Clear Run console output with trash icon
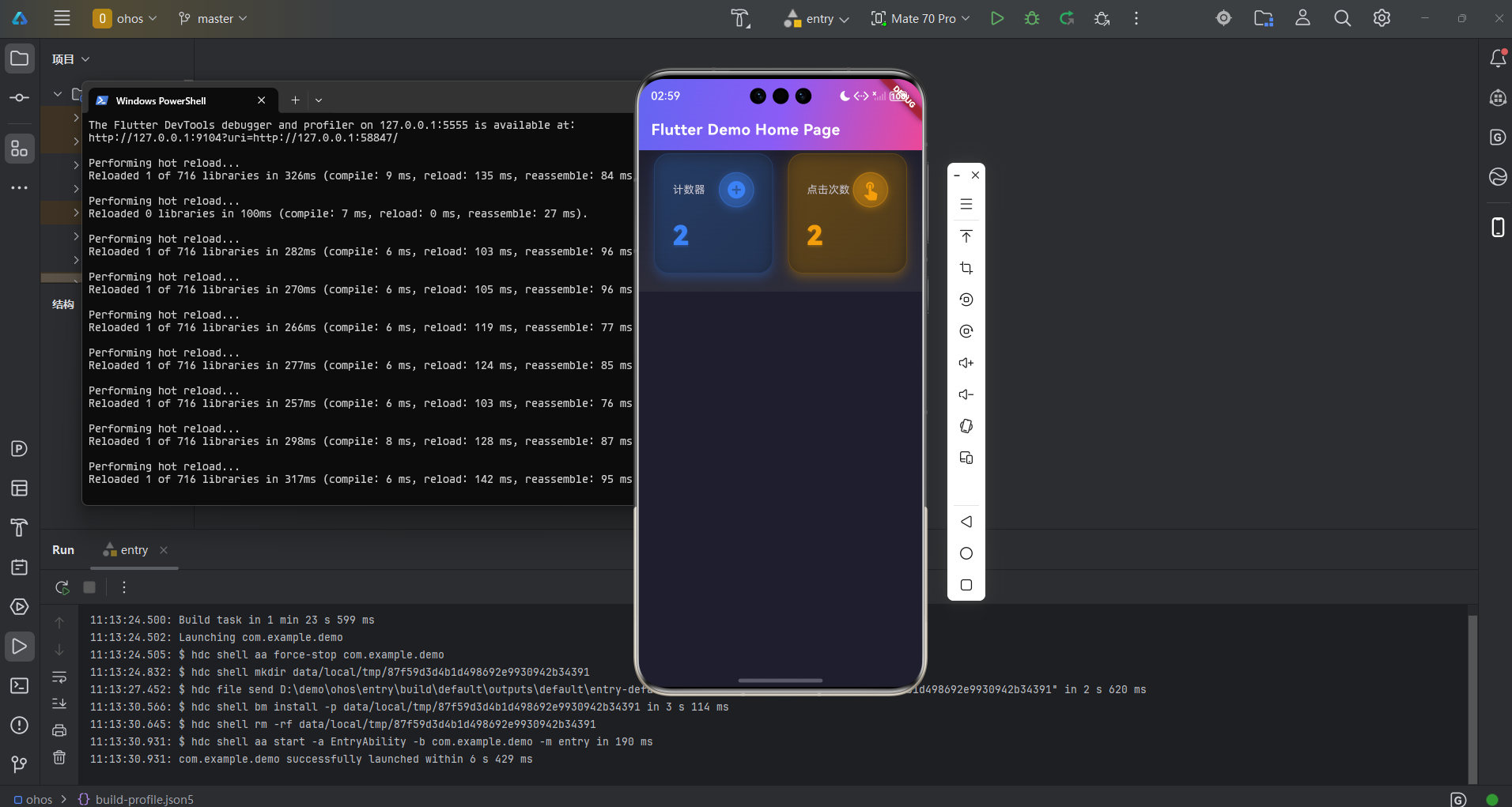Image resolution: width=1512 pixels, height=807 pixels. 59,757
